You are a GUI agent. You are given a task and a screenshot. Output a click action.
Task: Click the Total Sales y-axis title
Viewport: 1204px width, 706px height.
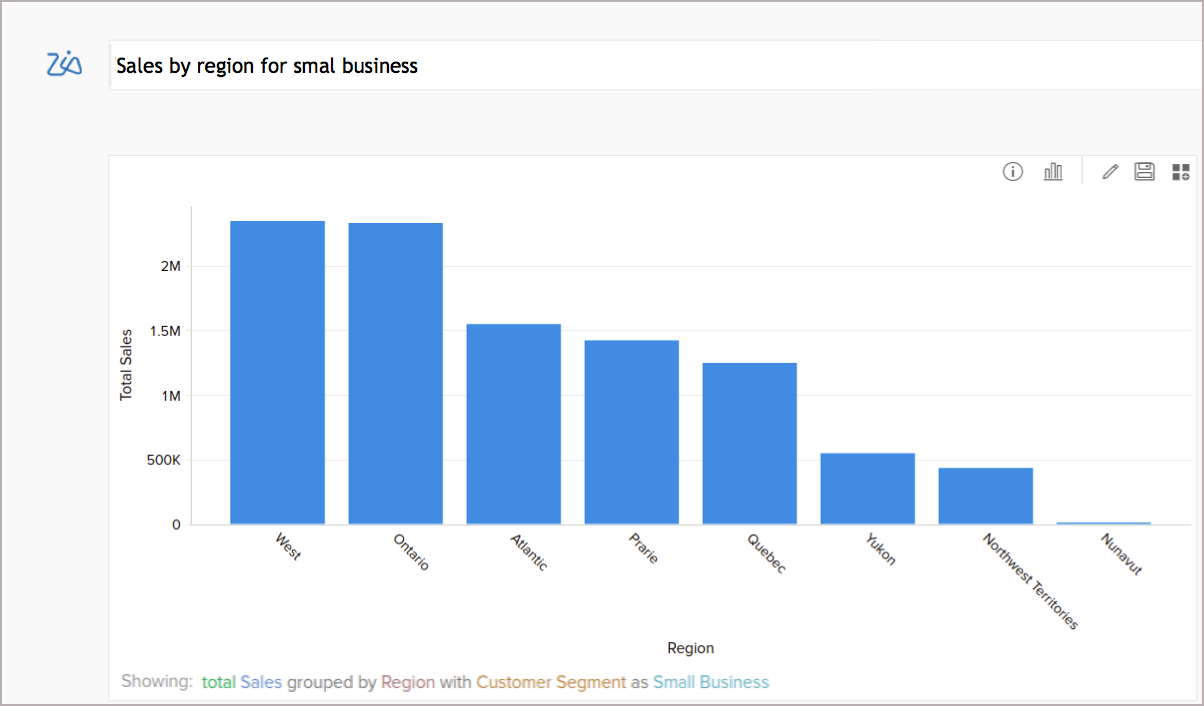(127, 362)
